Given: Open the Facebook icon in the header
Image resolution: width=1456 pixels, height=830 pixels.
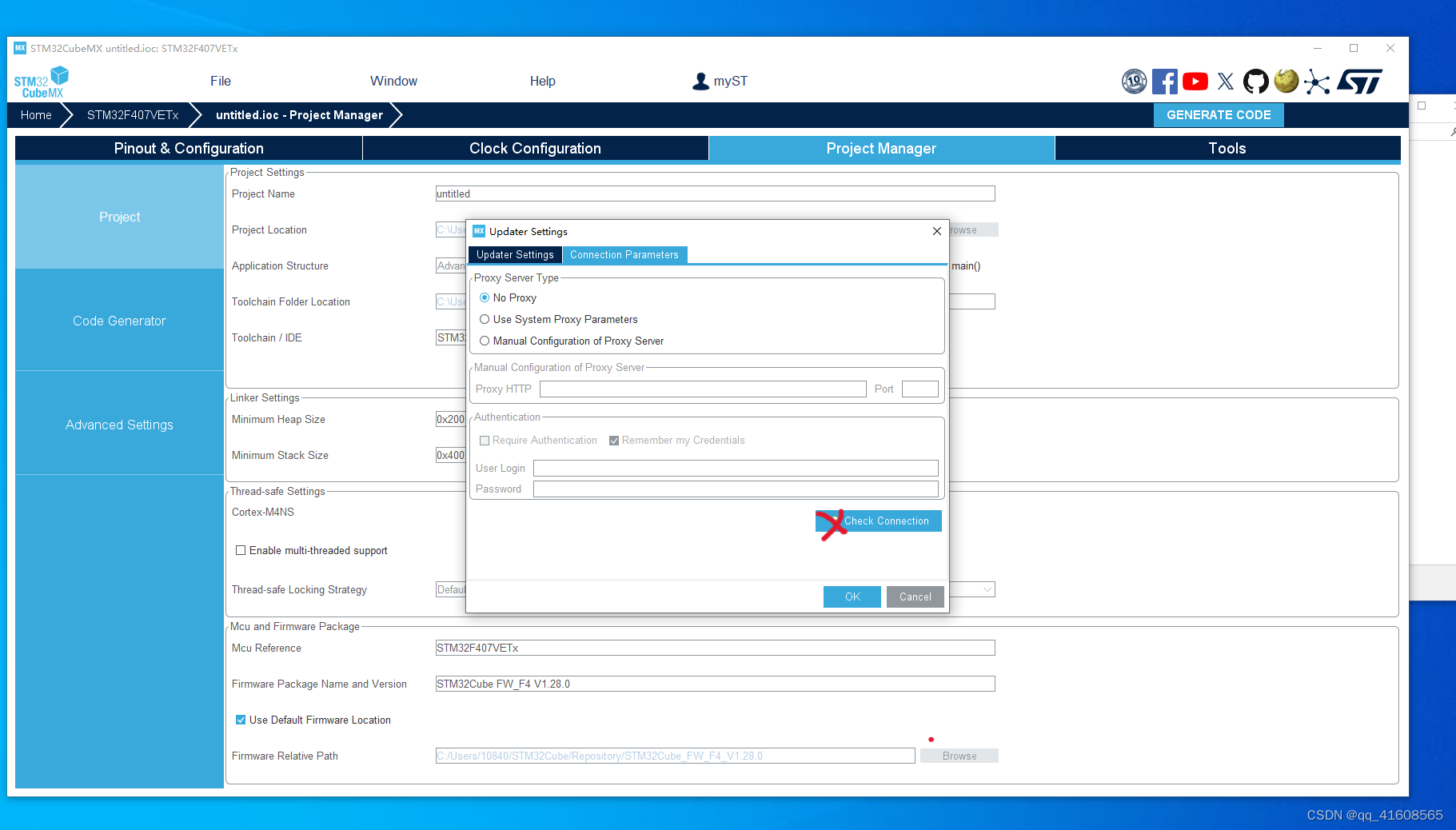Looking at the screenshot, I should pos(1165,82).
